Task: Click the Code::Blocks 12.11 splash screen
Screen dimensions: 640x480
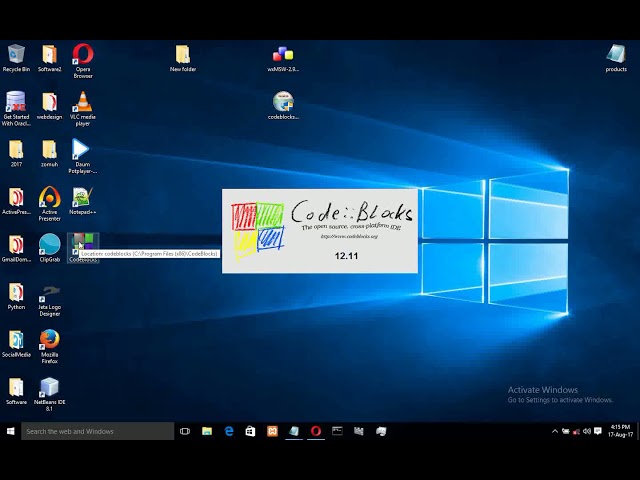Action: pos(320,231)
